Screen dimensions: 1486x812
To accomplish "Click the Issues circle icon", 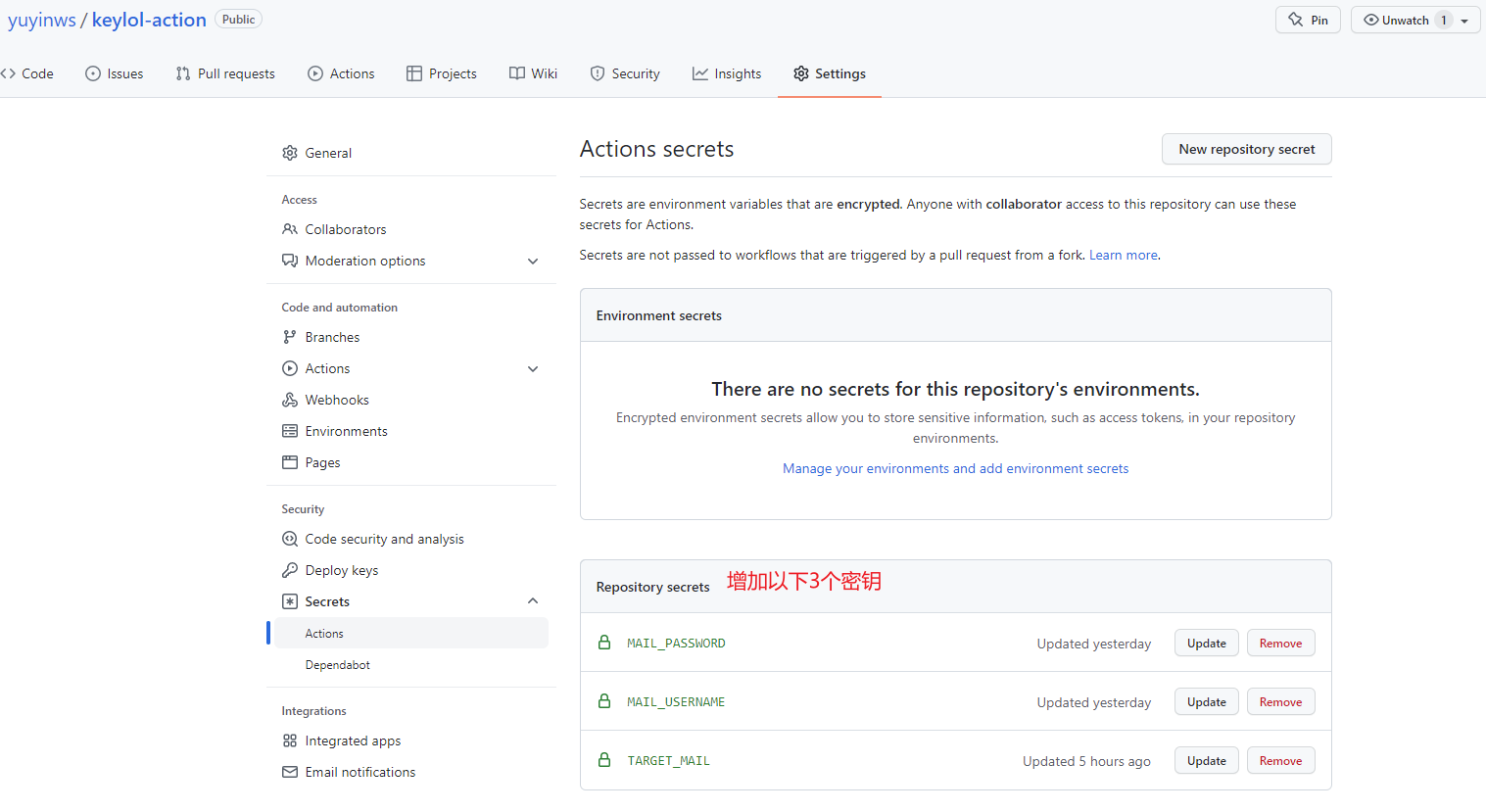I will click(93, 73).
